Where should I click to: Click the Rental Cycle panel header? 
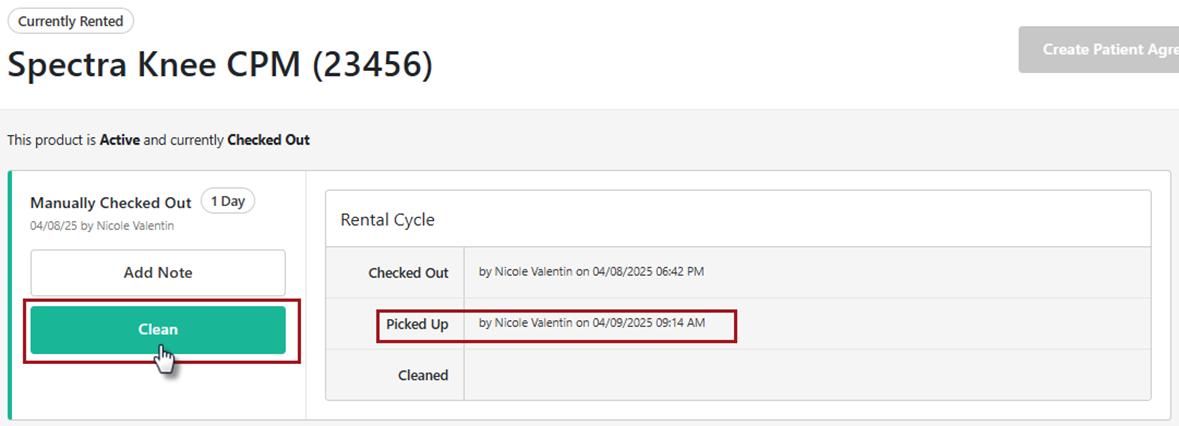pos(388,219)
